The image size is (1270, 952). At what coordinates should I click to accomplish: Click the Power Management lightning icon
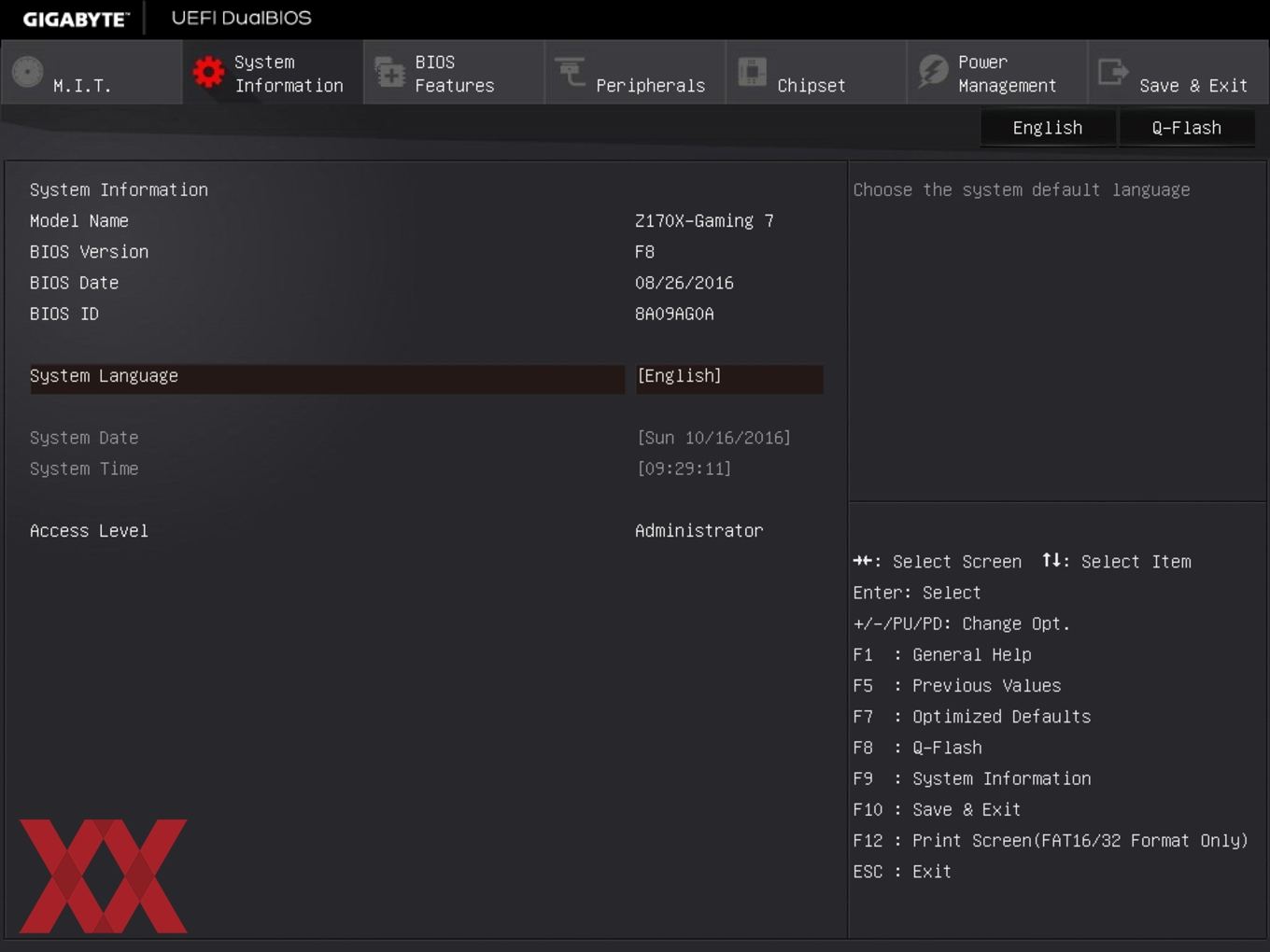933,72
